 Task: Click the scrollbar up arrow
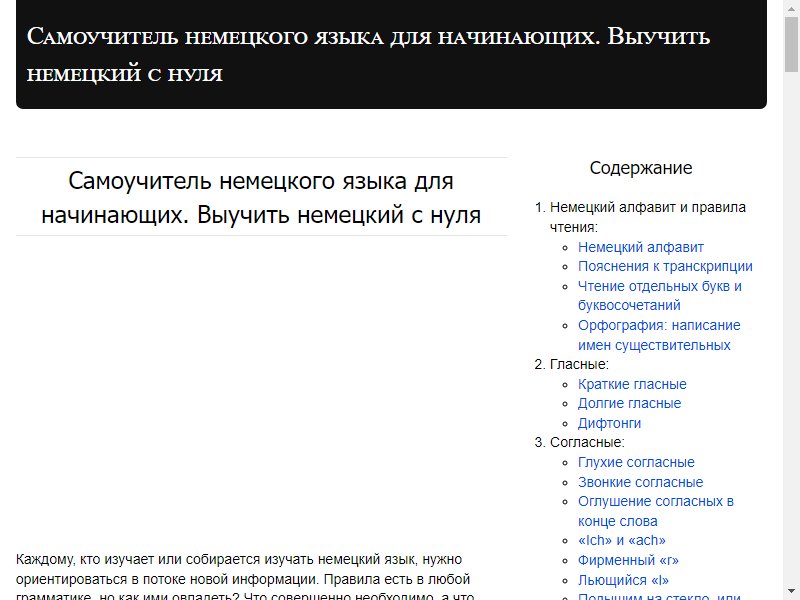791,7
